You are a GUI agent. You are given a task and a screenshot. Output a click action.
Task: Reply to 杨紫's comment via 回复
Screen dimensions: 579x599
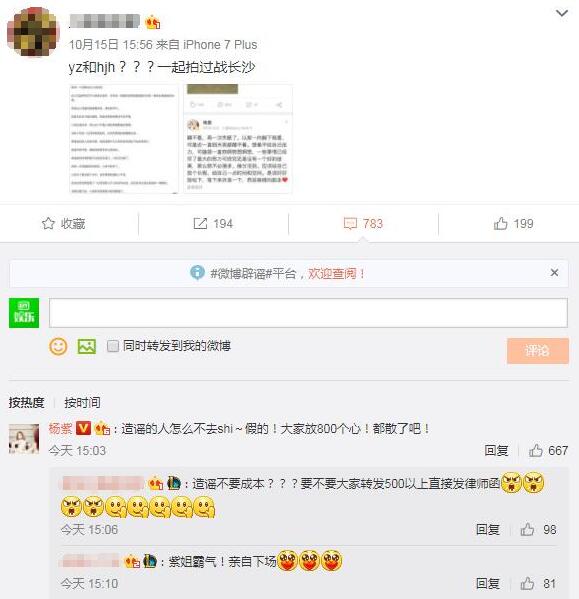pyautogui.click(x=496, y=451)
